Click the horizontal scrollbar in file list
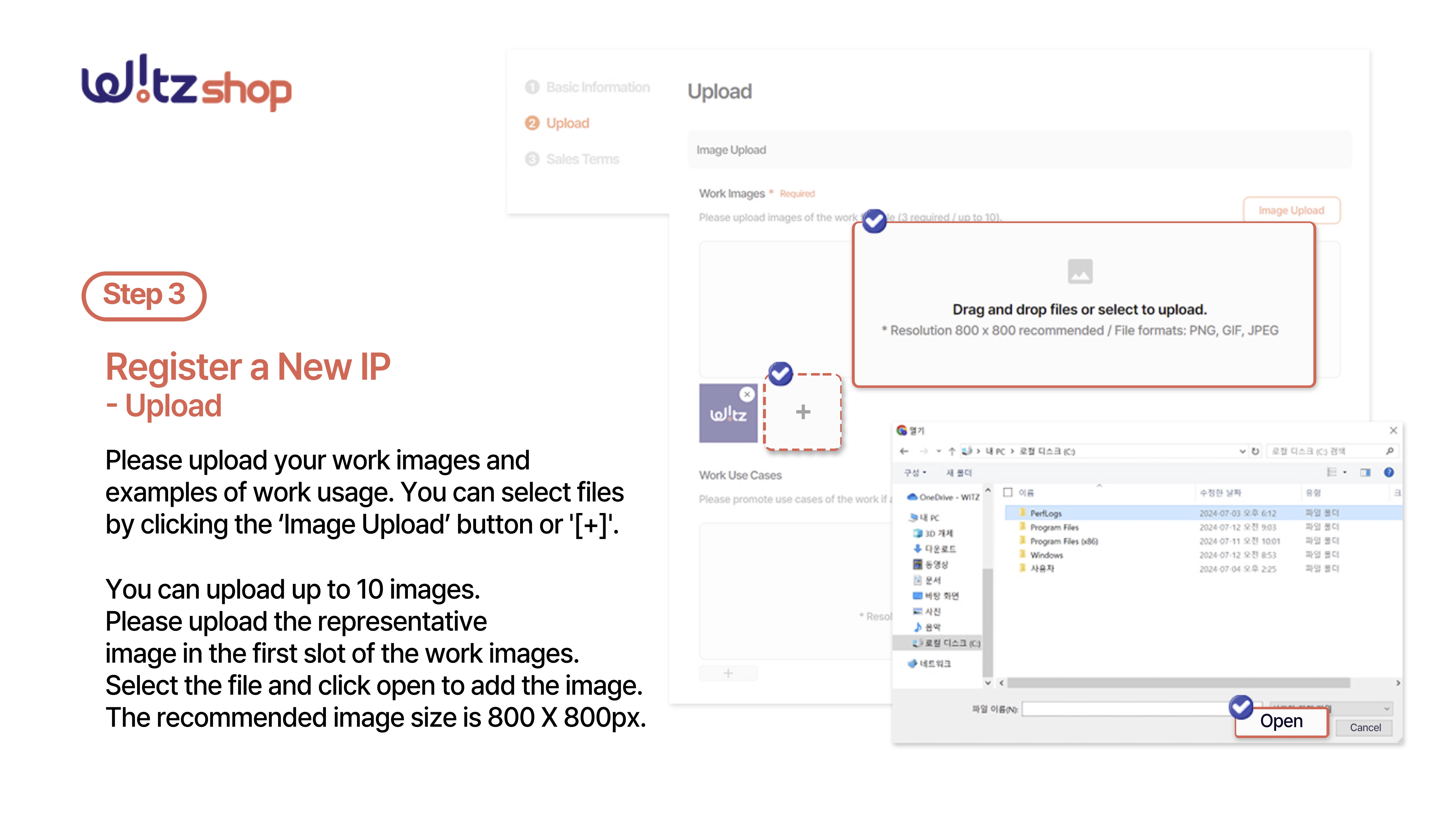1456x820 pixels. pyautogui.click(x=1179, y=683)
